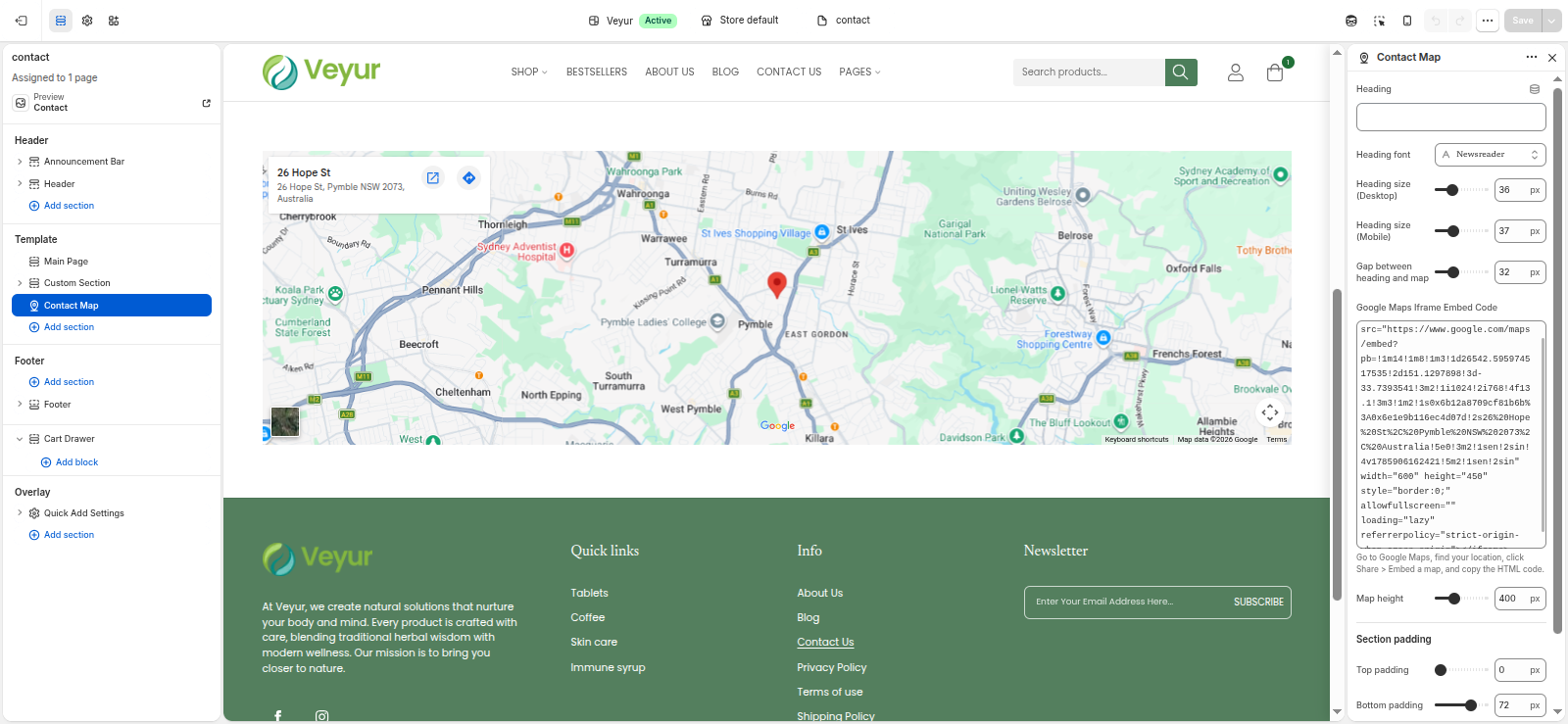The height and width of the screenshot is (724, 1568).
Task: Click the store search magnifier button
Action: click(1181, 72)
